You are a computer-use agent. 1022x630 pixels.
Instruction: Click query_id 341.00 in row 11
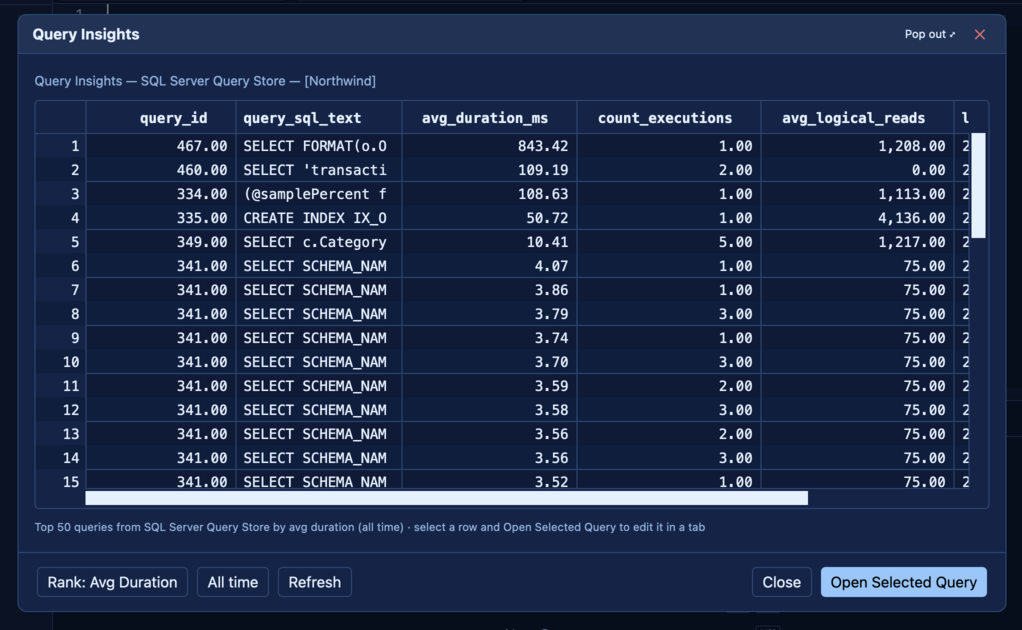(161, 386)
